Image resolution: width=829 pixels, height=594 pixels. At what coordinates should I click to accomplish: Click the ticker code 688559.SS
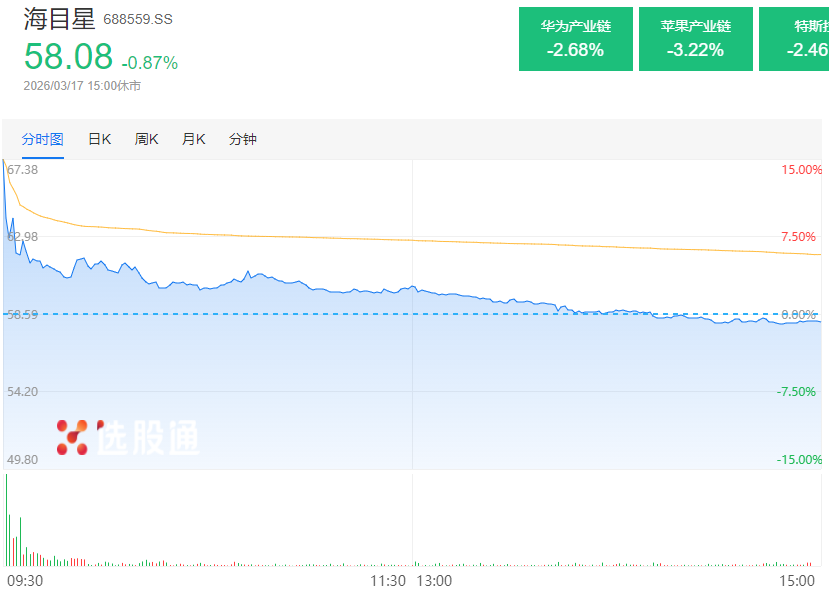[x=138, y=20]
